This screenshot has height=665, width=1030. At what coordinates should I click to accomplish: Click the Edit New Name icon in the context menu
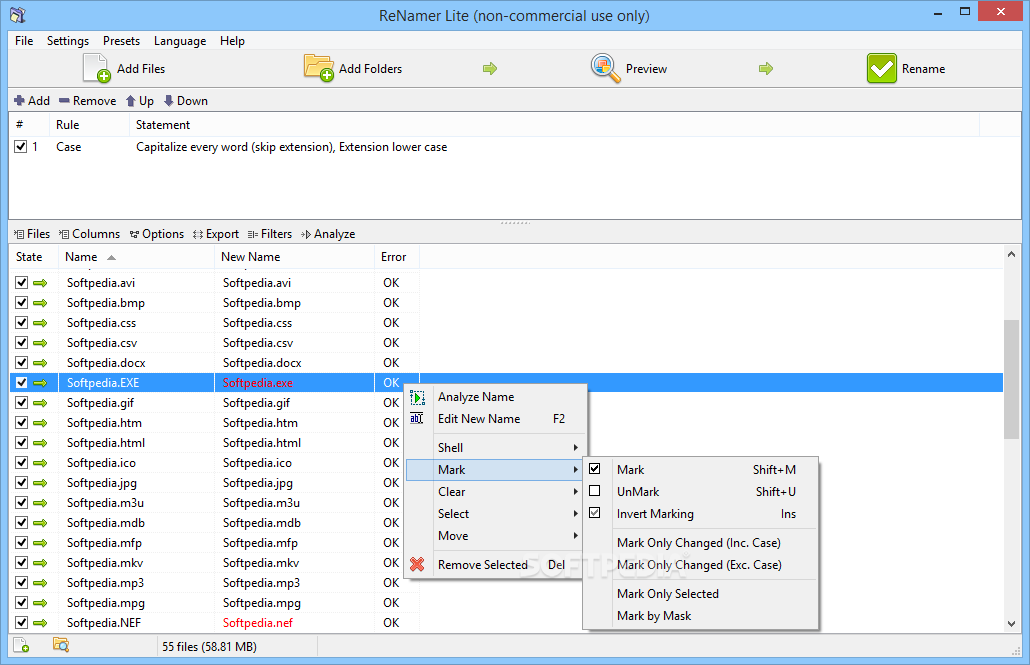tap(417, 419)
